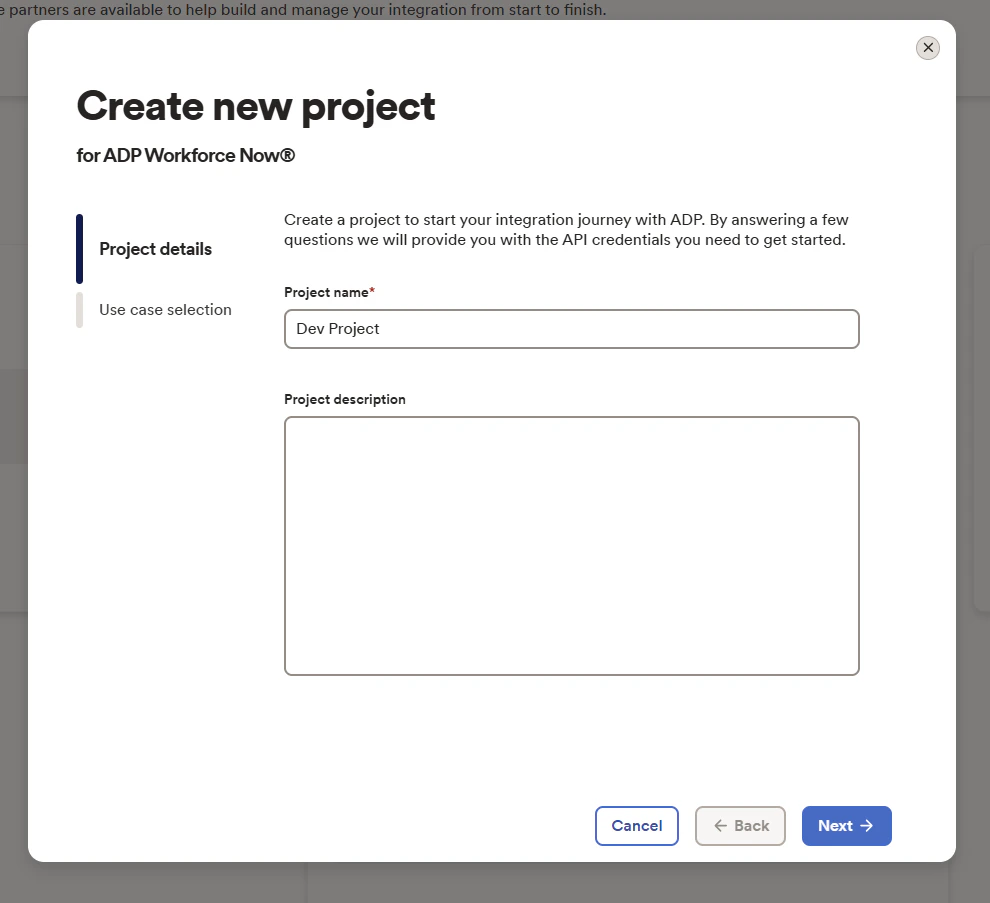This screenshot has width=990, height=903.
Task: Proceed by clicking the Next button
Action: pos(846,825)
